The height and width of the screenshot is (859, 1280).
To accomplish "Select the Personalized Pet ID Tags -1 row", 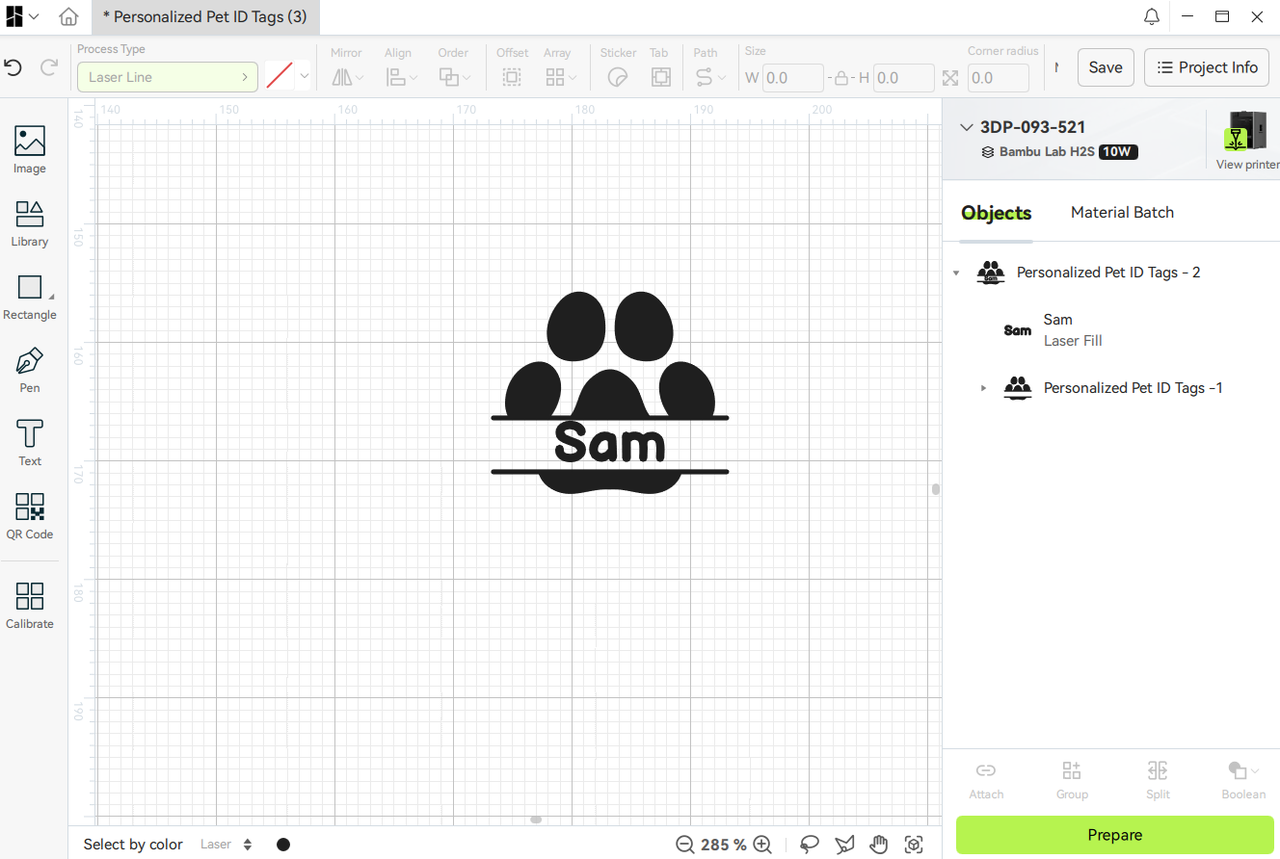I will pyautogui.click(x=1111, y=388).
